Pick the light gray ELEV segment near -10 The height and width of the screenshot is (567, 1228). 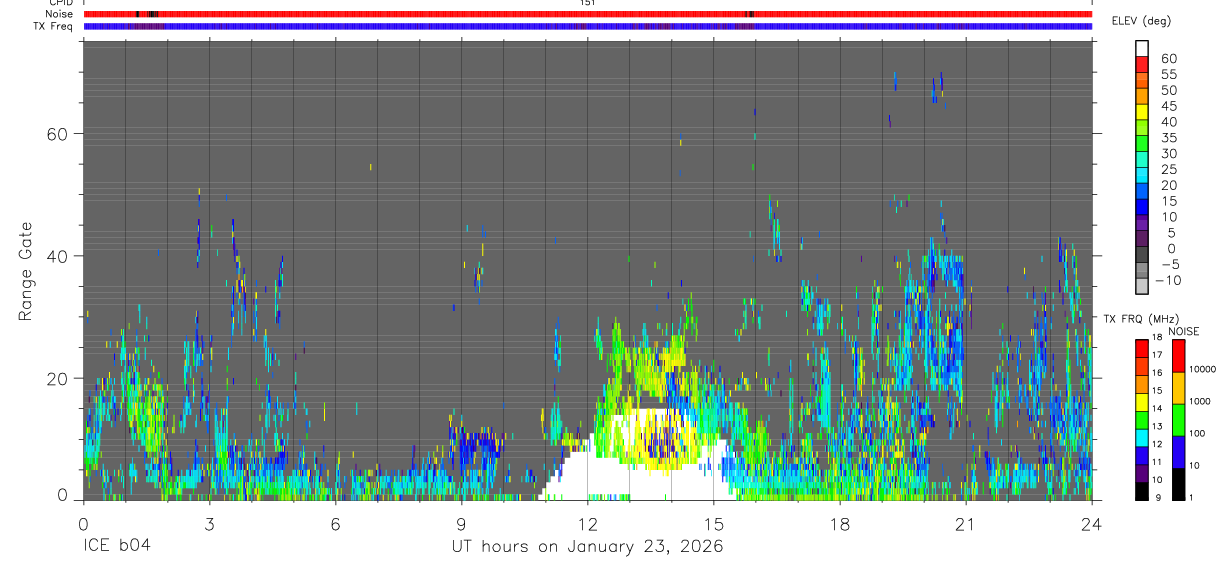(x=1142, y=287)
